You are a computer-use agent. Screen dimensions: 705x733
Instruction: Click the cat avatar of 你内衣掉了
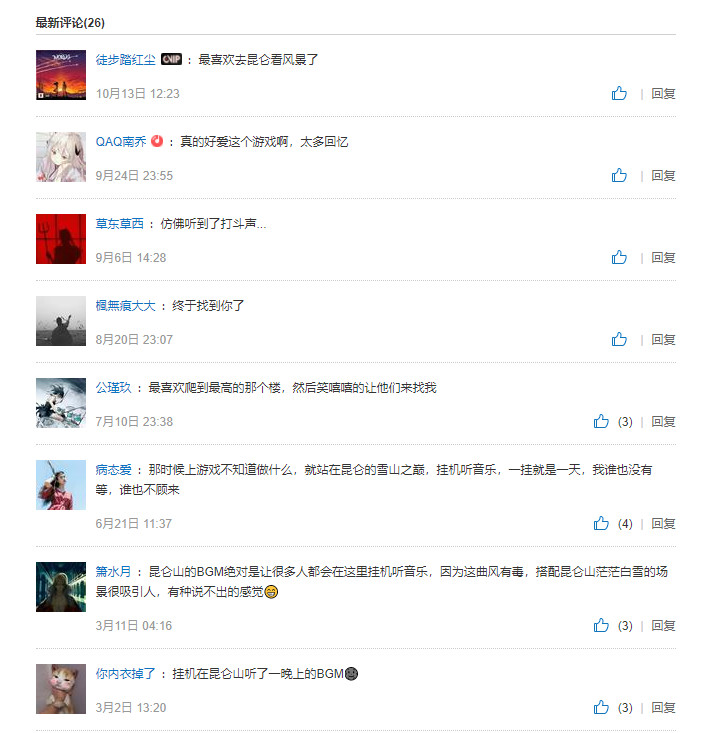click(x=61, y=689)
